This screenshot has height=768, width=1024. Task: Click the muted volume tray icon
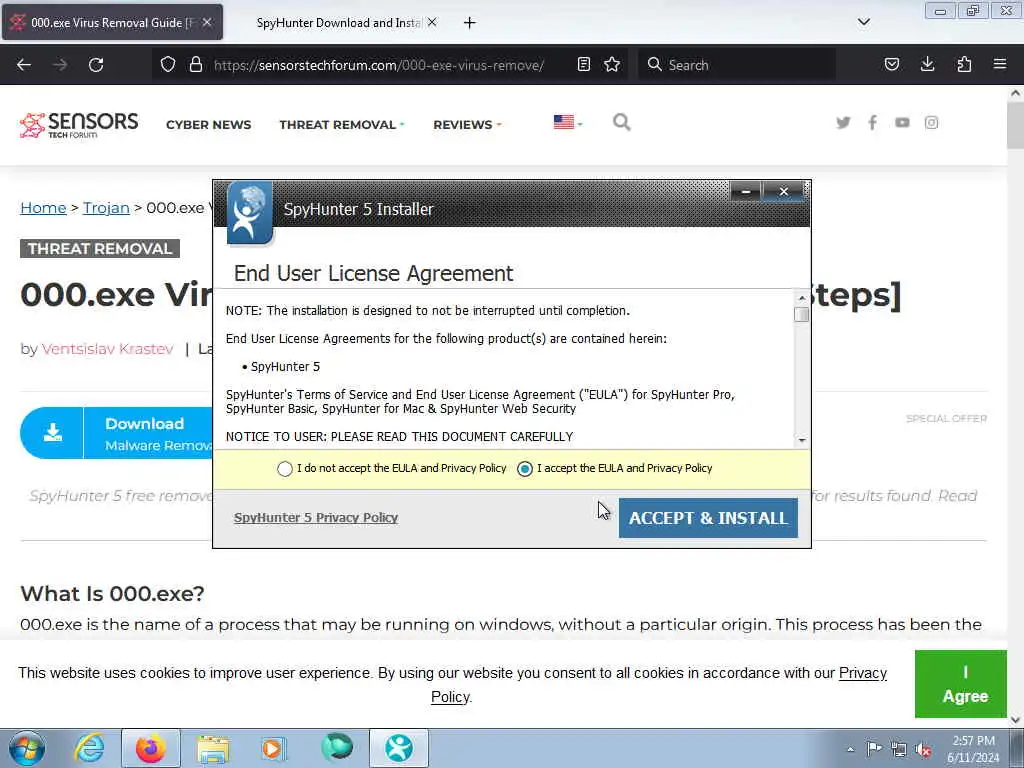(923, 749)
